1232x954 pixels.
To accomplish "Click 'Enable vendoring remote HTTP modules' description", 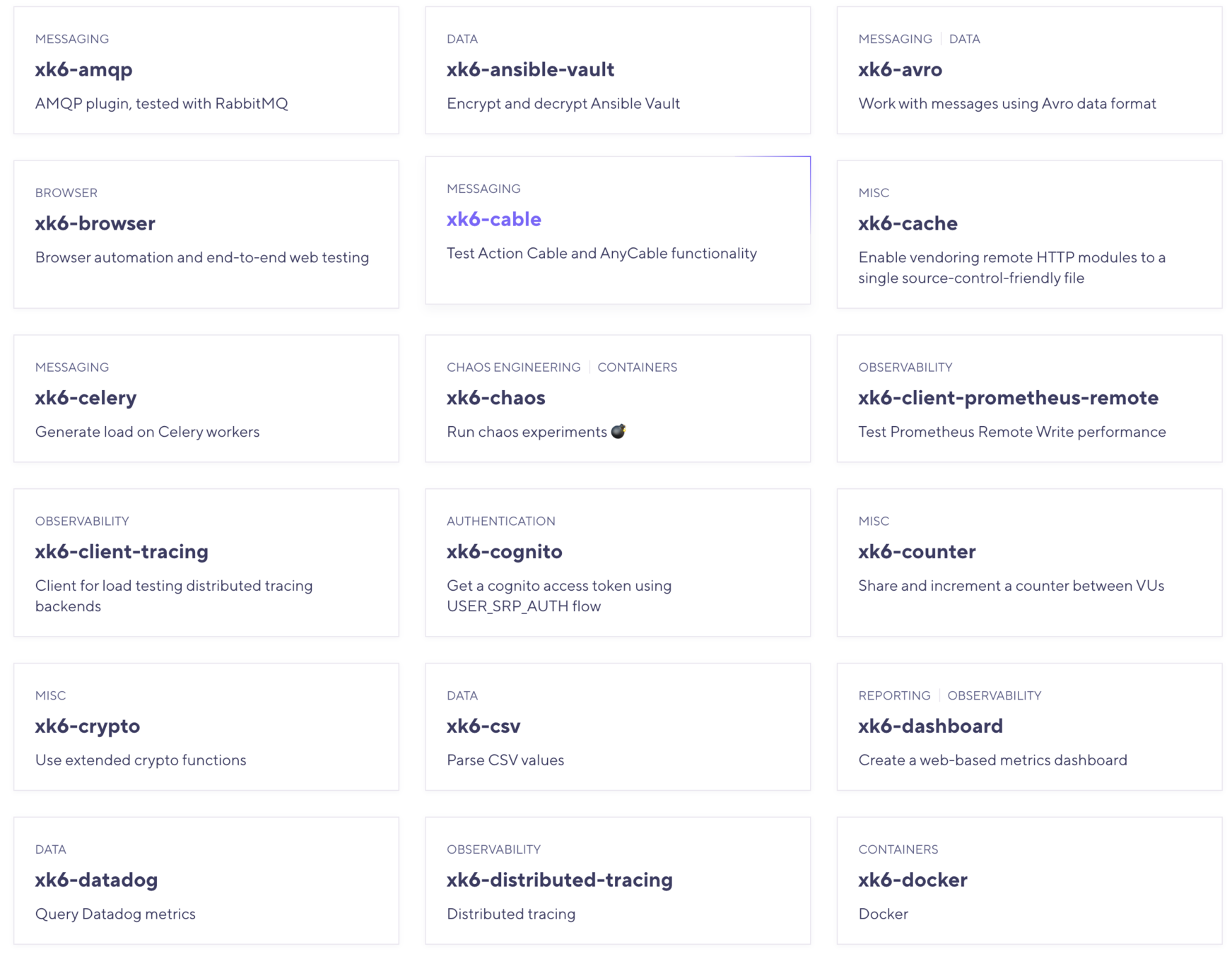I will (1011, 268).
